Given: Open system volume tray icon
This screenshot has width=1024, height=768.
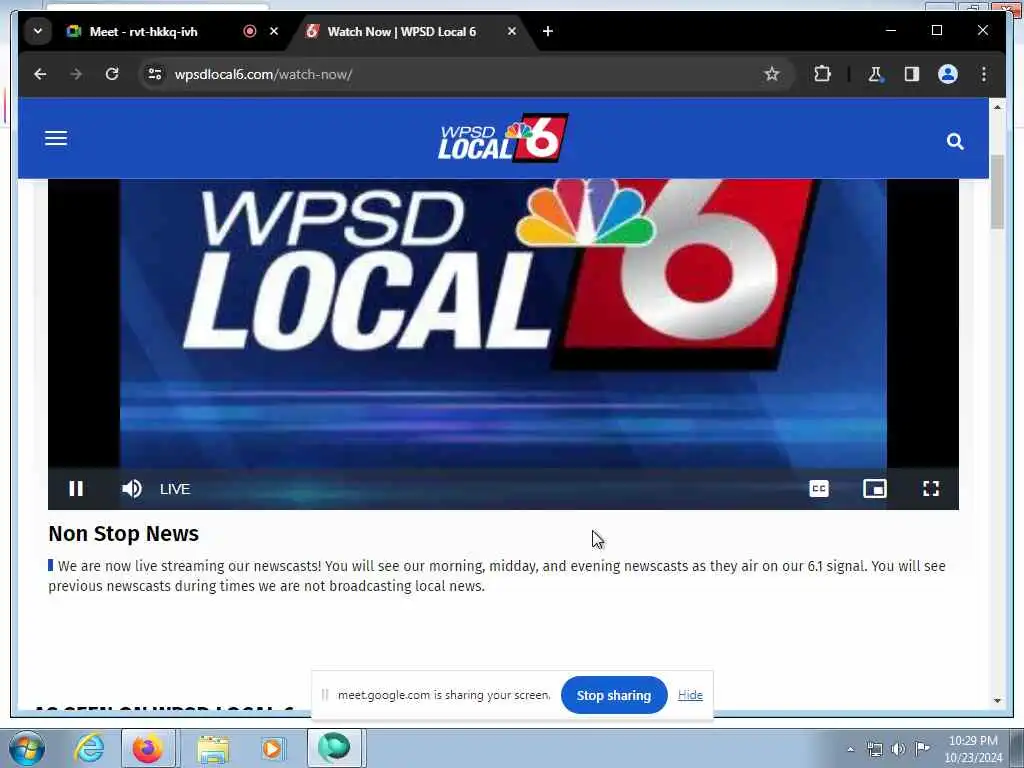Looking at the screenshot, I should [899, 749].
